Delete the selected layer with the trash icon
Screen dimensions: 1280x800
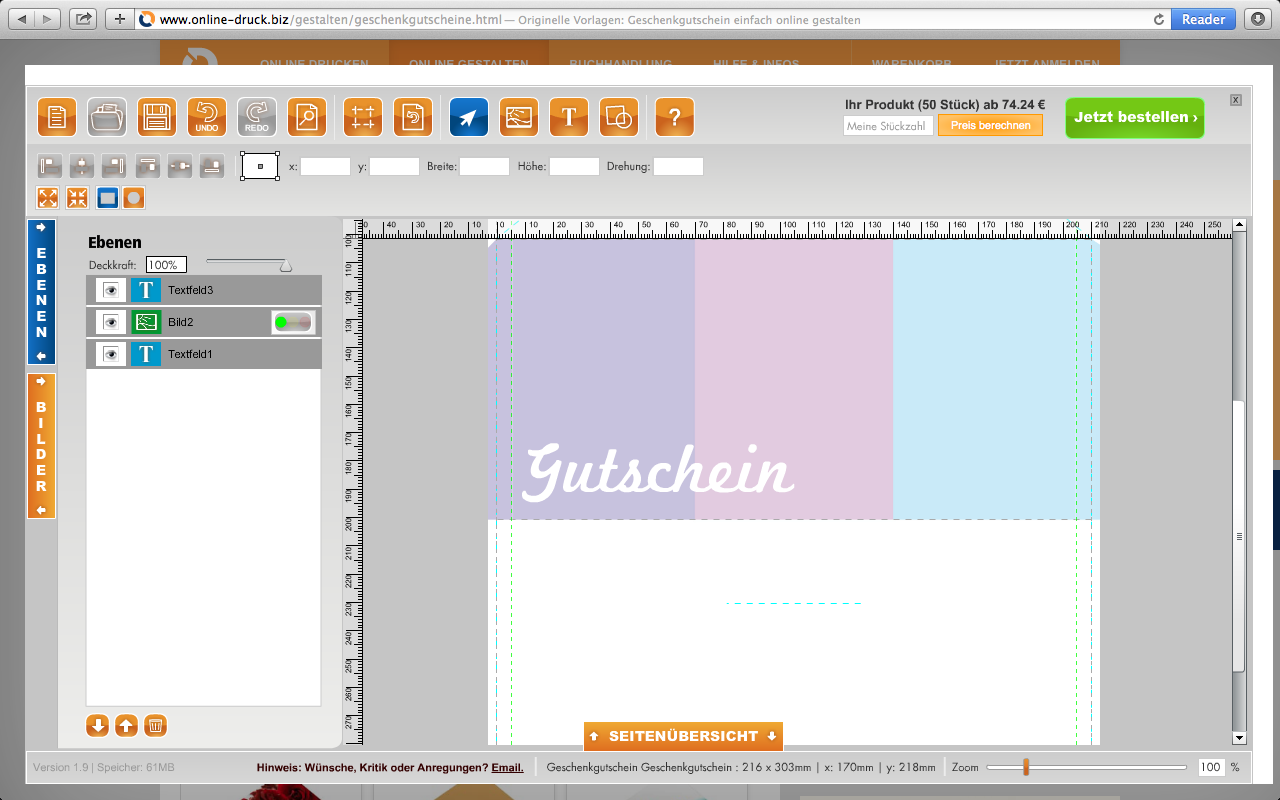(155, 726)
